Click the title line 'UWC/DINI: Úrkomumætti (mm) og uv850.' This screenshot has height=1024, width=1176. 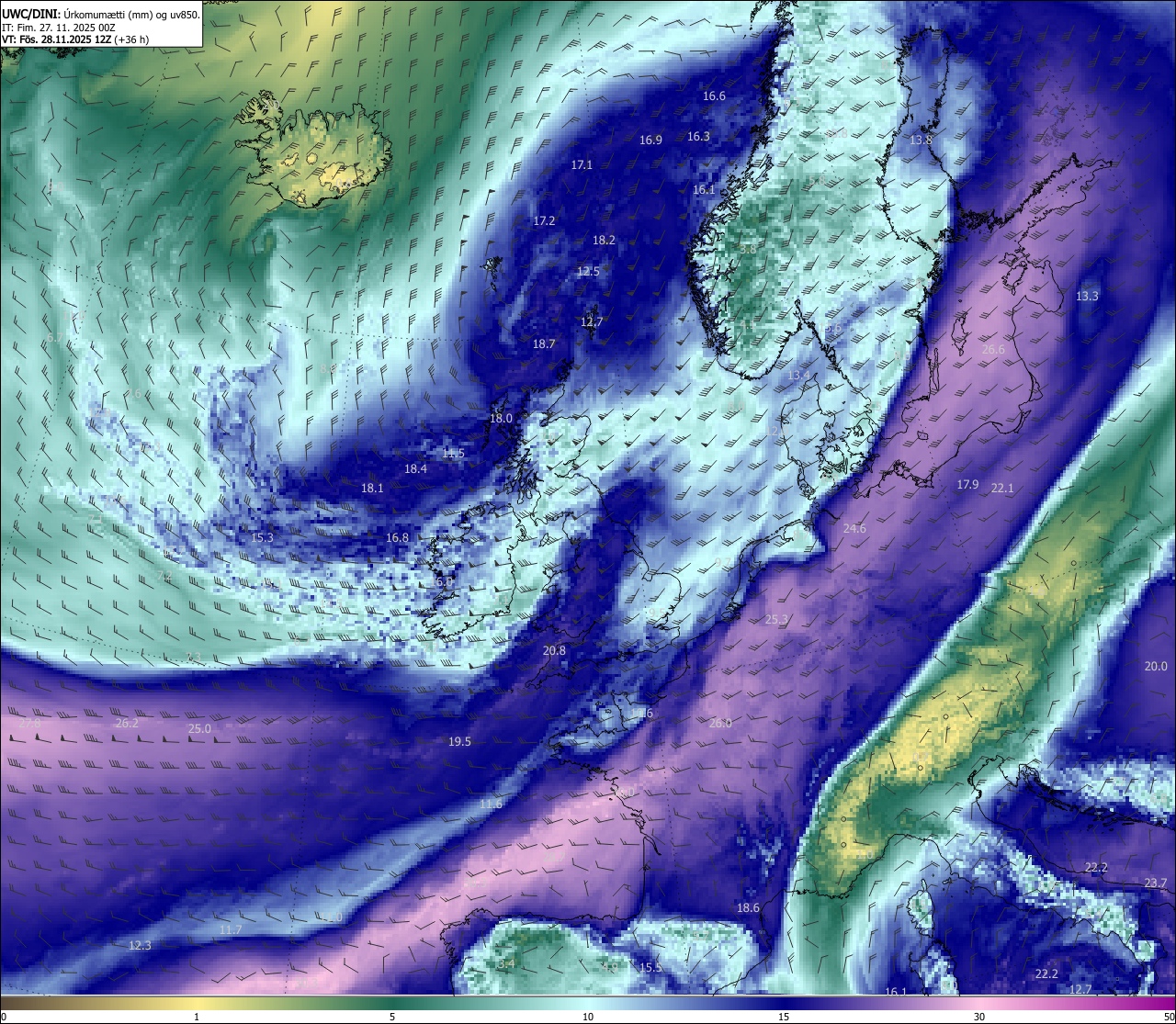(x=101, y=14)
